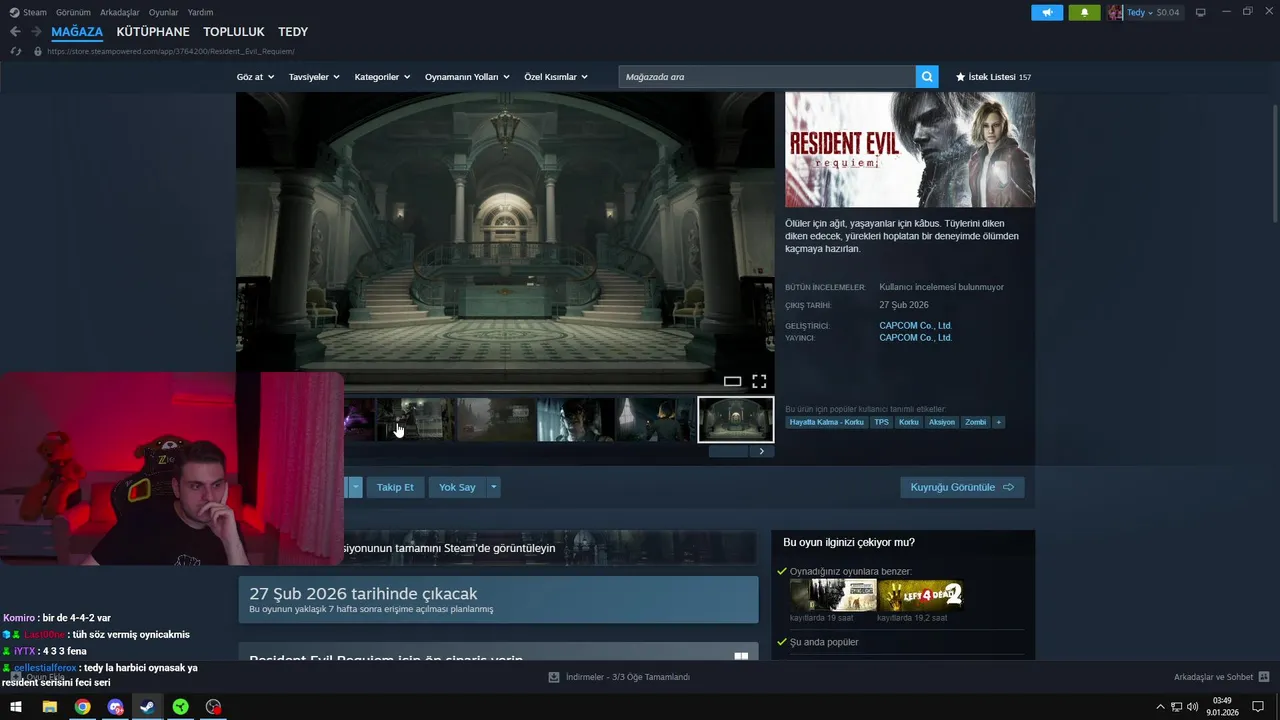
Task: Enter fullscreen on the screenshot viewer
Action: (x=759, y=381)
